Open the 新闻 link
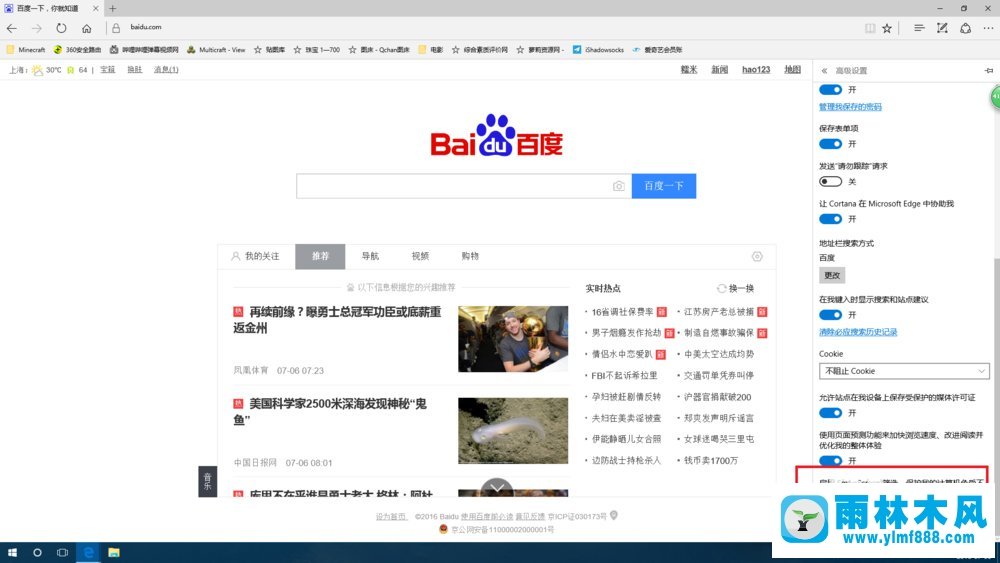This screenshot has height=563, width=1000. coord(719,69)
